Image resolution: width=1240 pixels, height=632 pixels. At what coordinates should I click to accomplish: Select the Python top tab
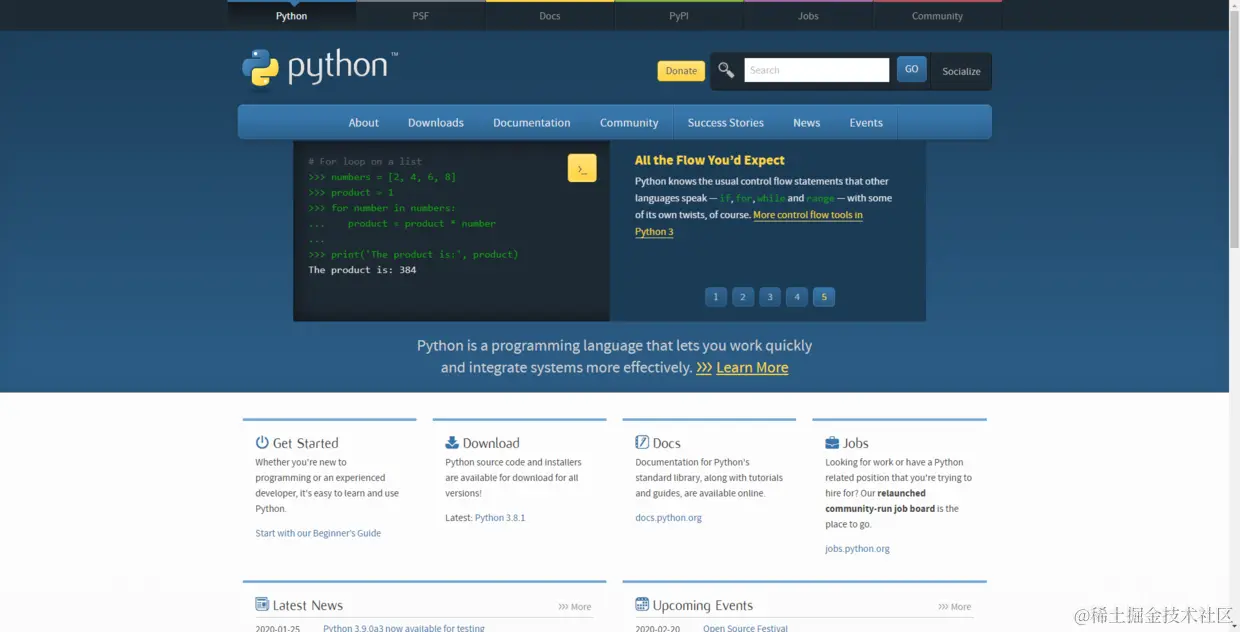point(292,16)
